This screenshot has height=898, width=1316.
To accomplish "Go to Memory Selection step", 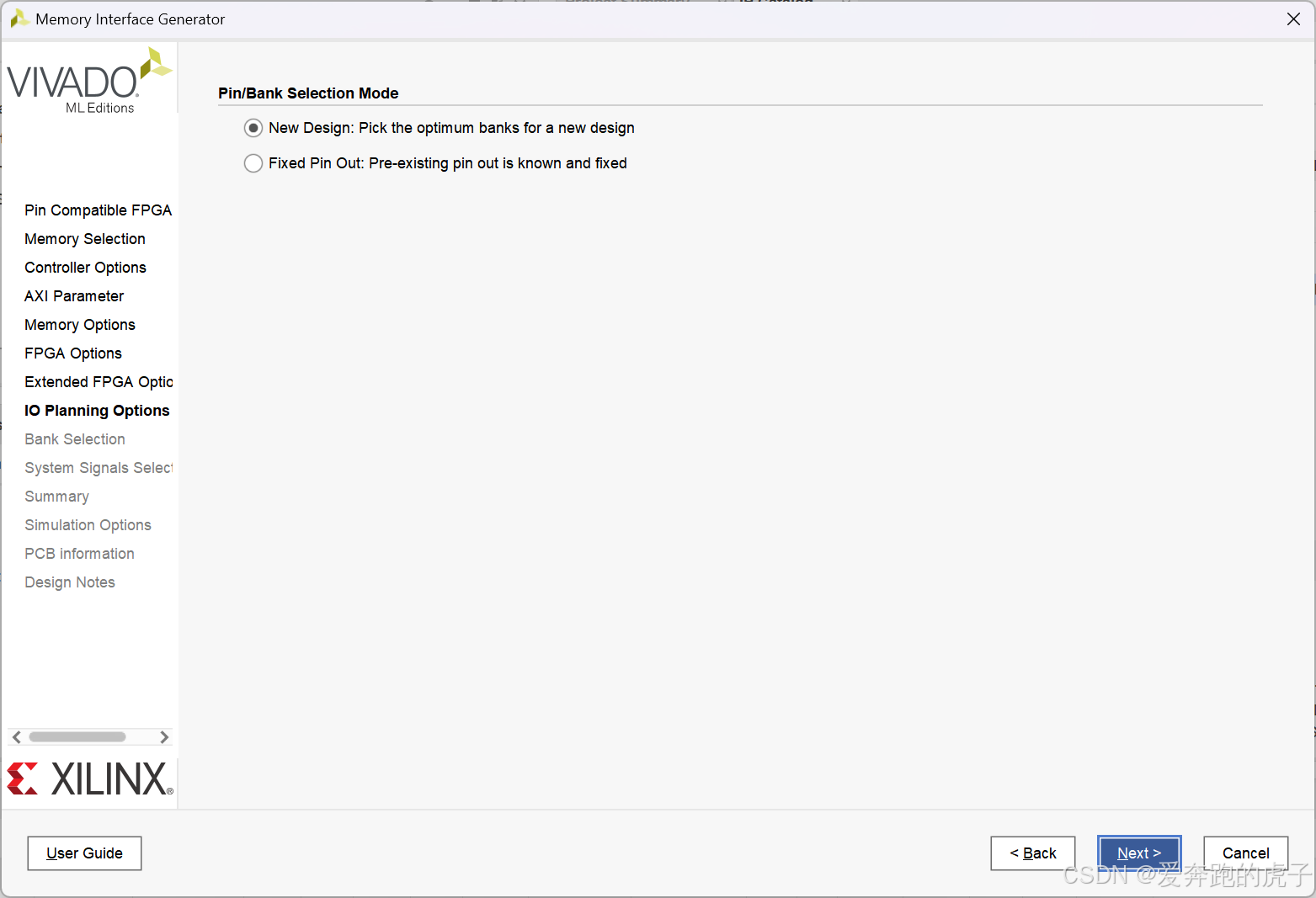I will tap(85, 239).
